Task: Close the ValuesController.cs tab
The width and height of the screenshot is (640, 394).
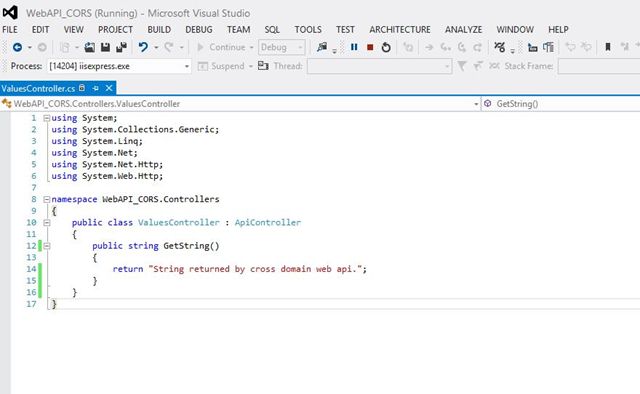Action: 109,88
